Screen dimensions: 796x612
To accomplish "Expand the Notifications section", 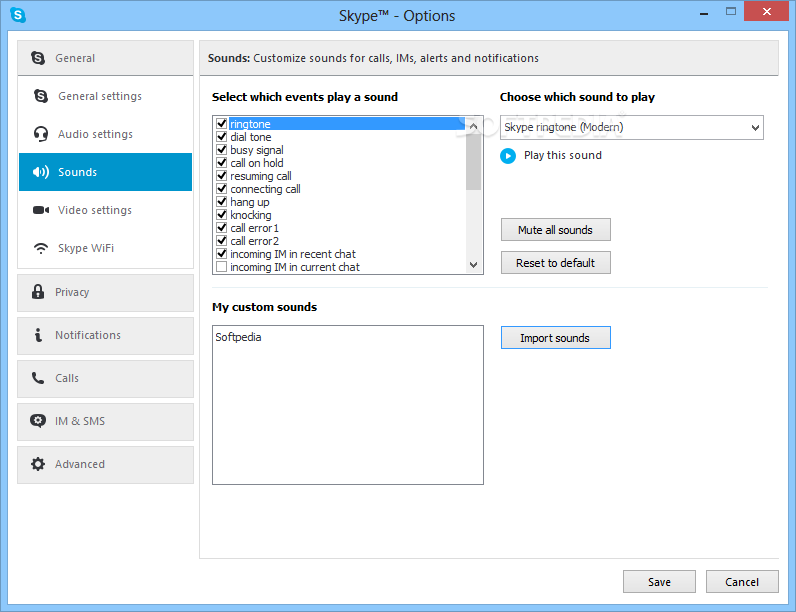I will [x=106, y=336].
